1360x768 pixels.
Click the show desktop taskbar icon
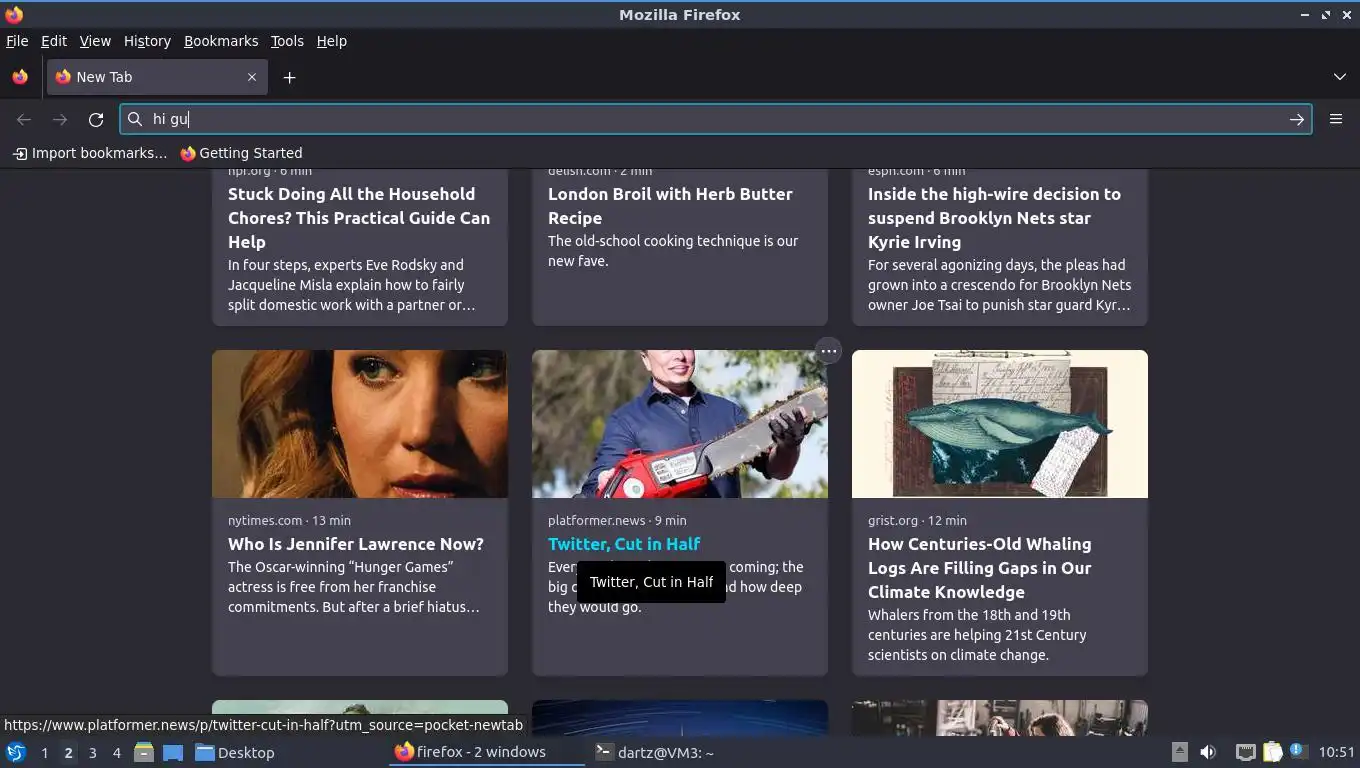pyautogui.click(x=173, y=753)
